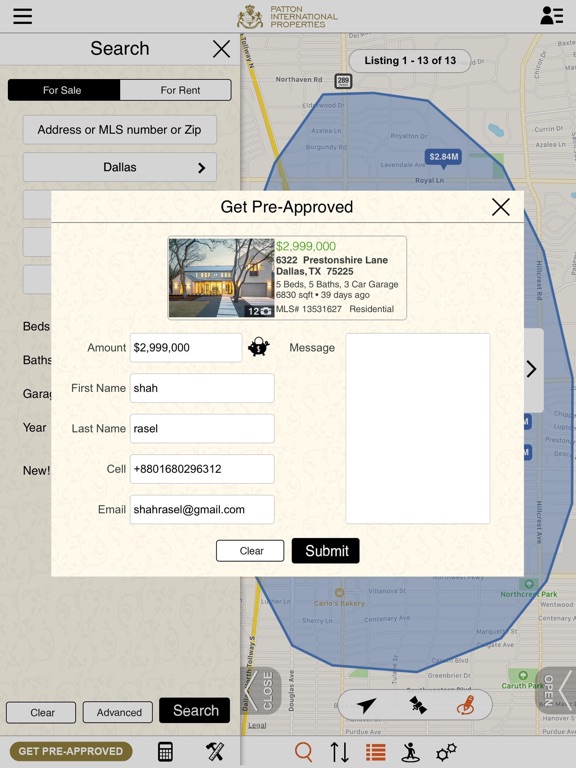Tap the next listing chevron arrow

click(532, 369)
